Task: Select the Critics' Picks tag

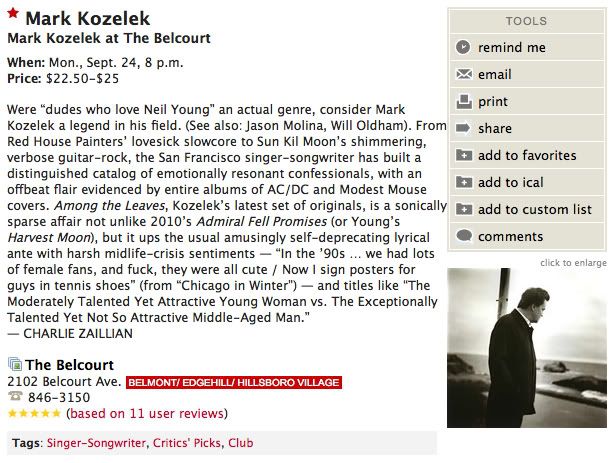Action: 187,442
